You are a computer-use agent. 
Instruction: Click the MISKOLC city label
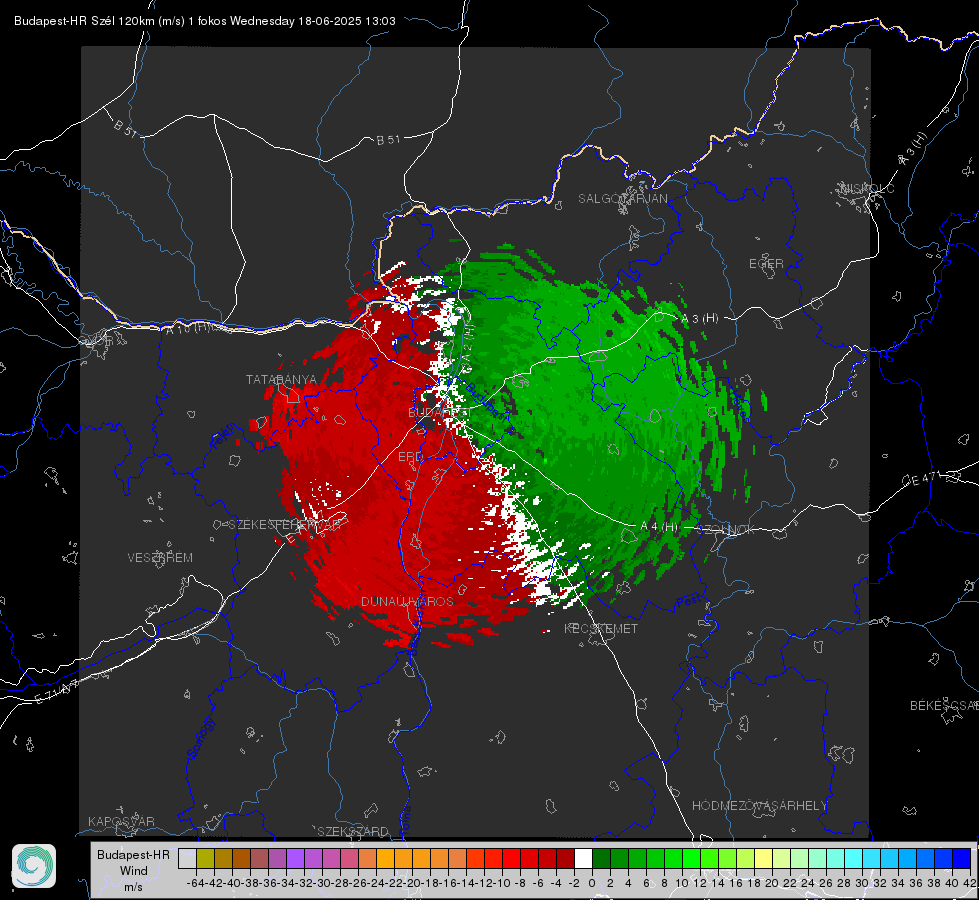868,188
